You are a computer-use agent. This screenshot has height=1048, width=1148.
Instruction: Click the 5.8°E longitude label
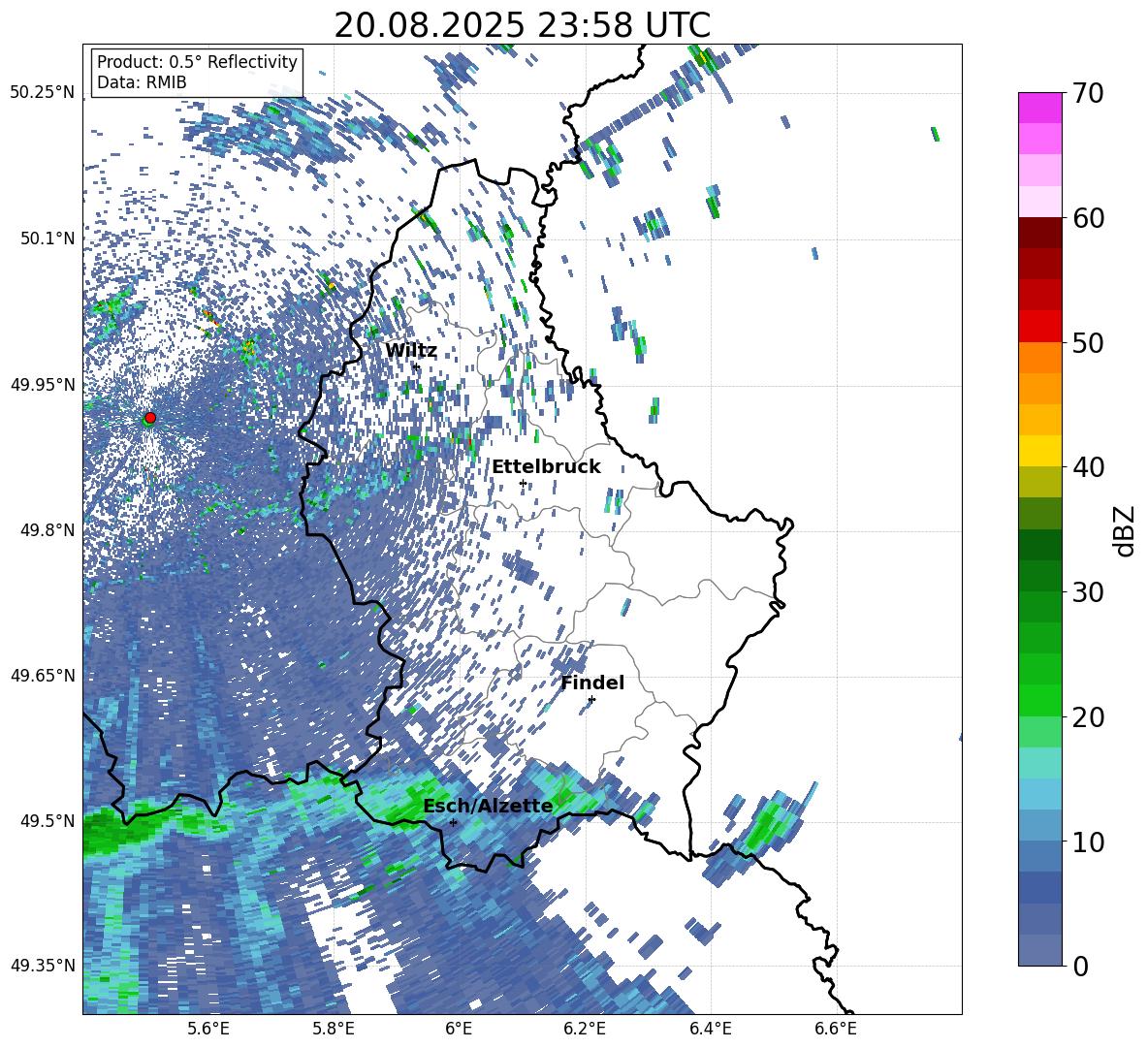(334, 1029)
